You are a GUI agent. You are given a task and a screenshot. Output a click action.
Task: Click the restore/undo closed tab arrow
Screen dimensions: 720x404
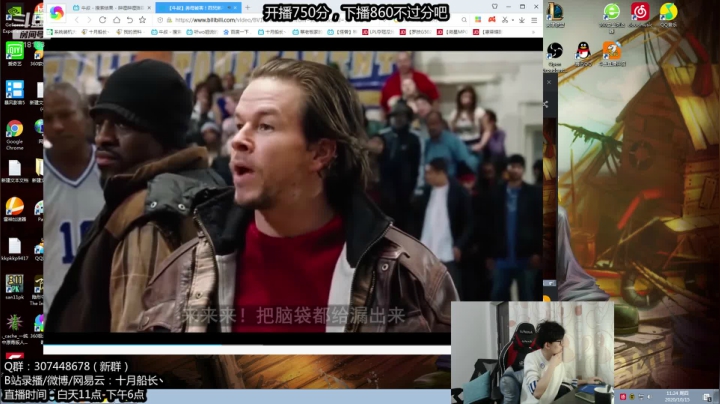(x=129, y=20)
